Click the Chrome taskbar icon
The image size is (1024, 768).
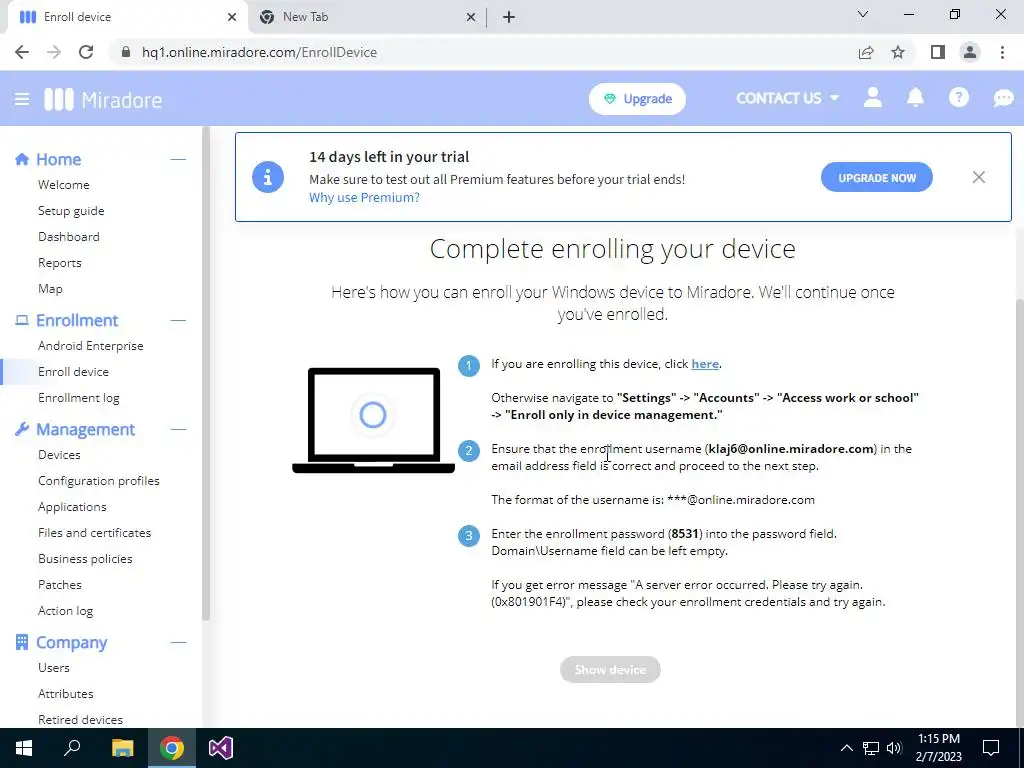[x=172, y=748]
